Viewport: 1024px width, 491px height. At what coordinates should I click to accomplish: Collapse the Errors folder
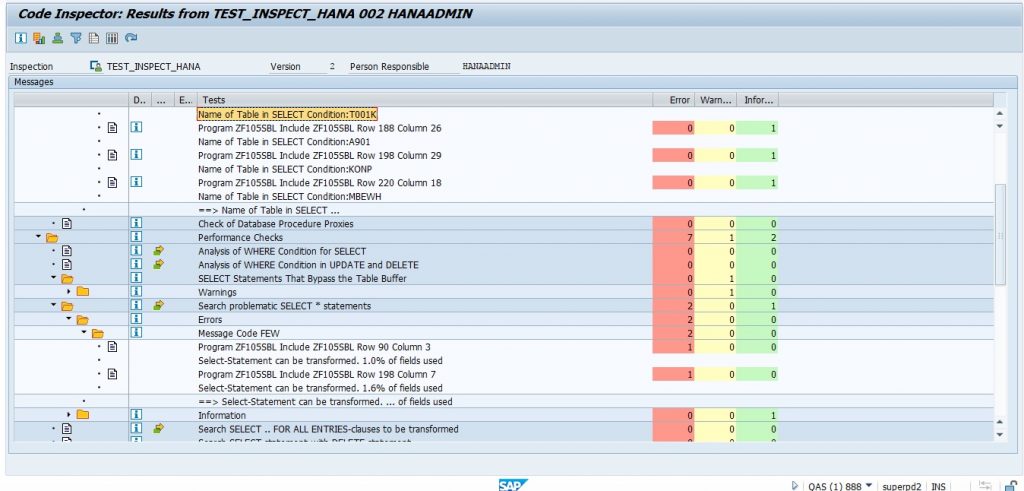point(69,319)
